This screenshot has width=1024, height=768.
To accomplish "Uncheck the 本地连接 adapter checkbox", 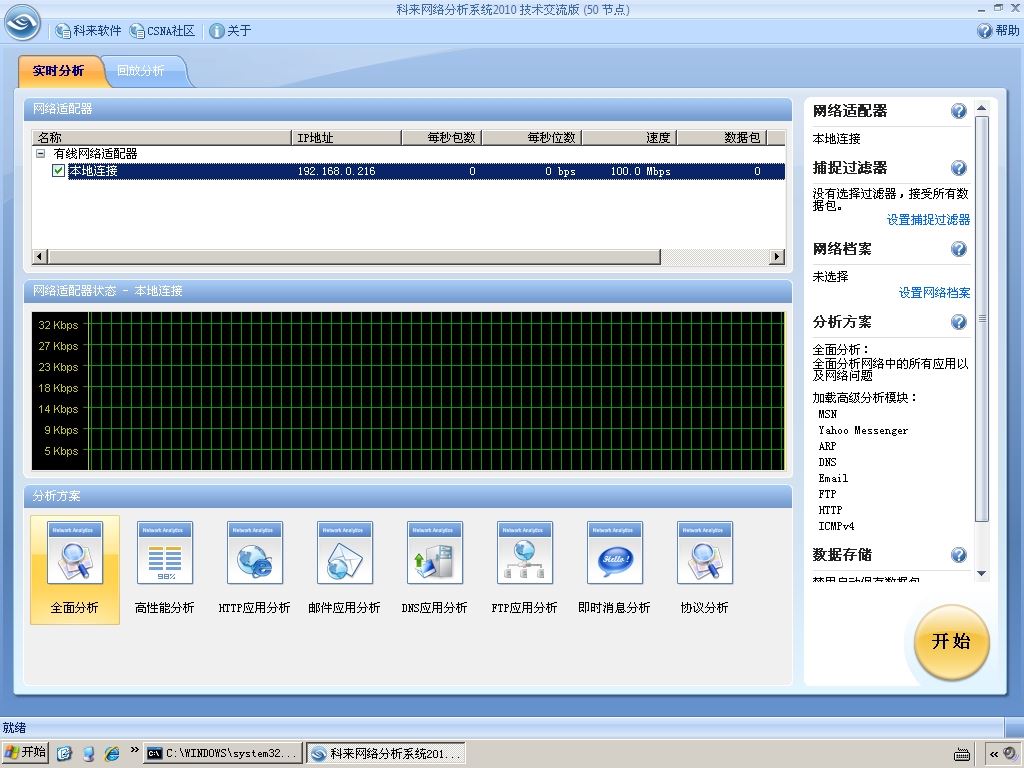I will [58, 171].
